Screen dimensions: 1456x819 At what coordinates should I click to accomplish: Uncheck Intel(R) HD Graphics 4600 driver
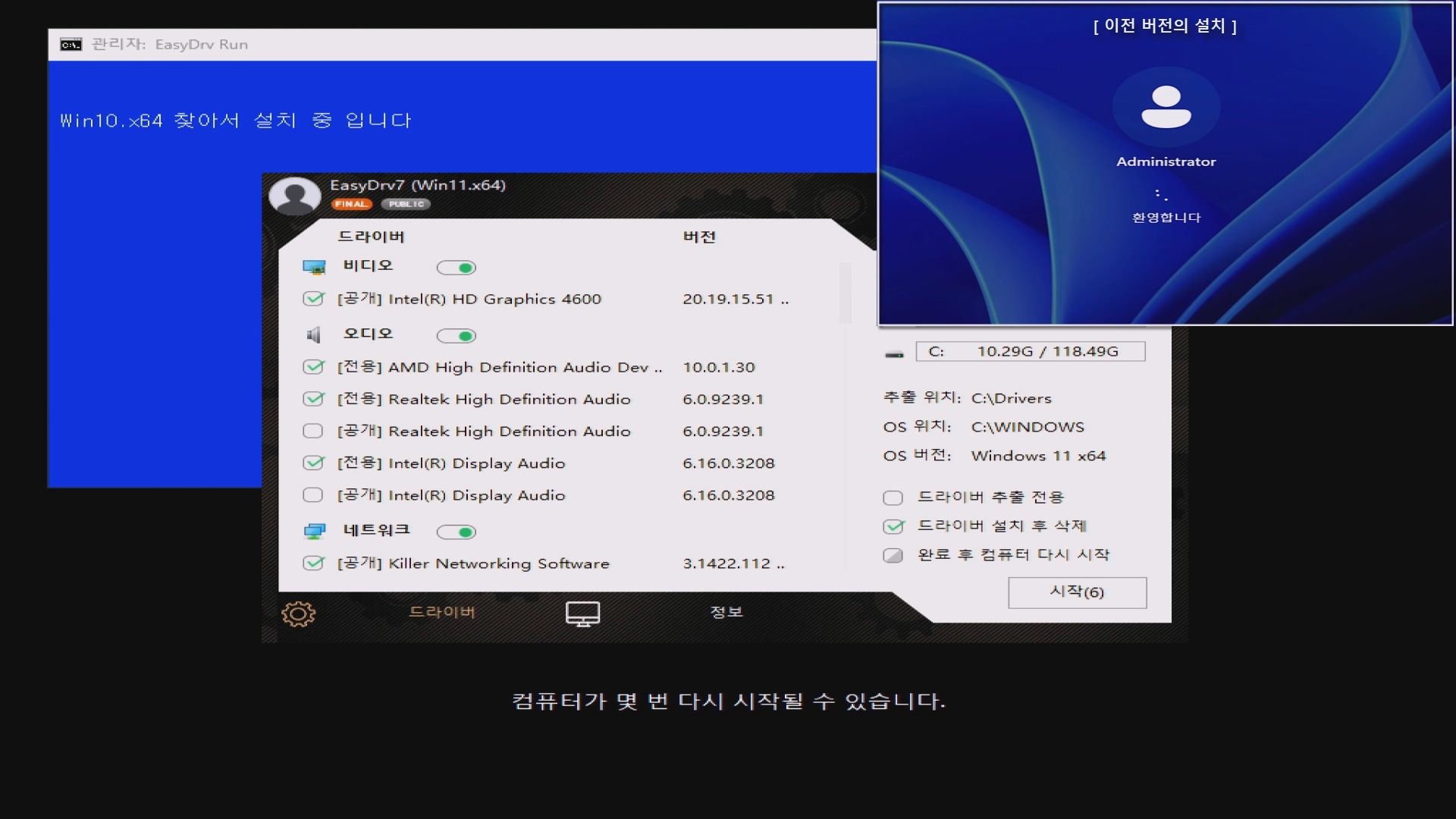[313, 299]
